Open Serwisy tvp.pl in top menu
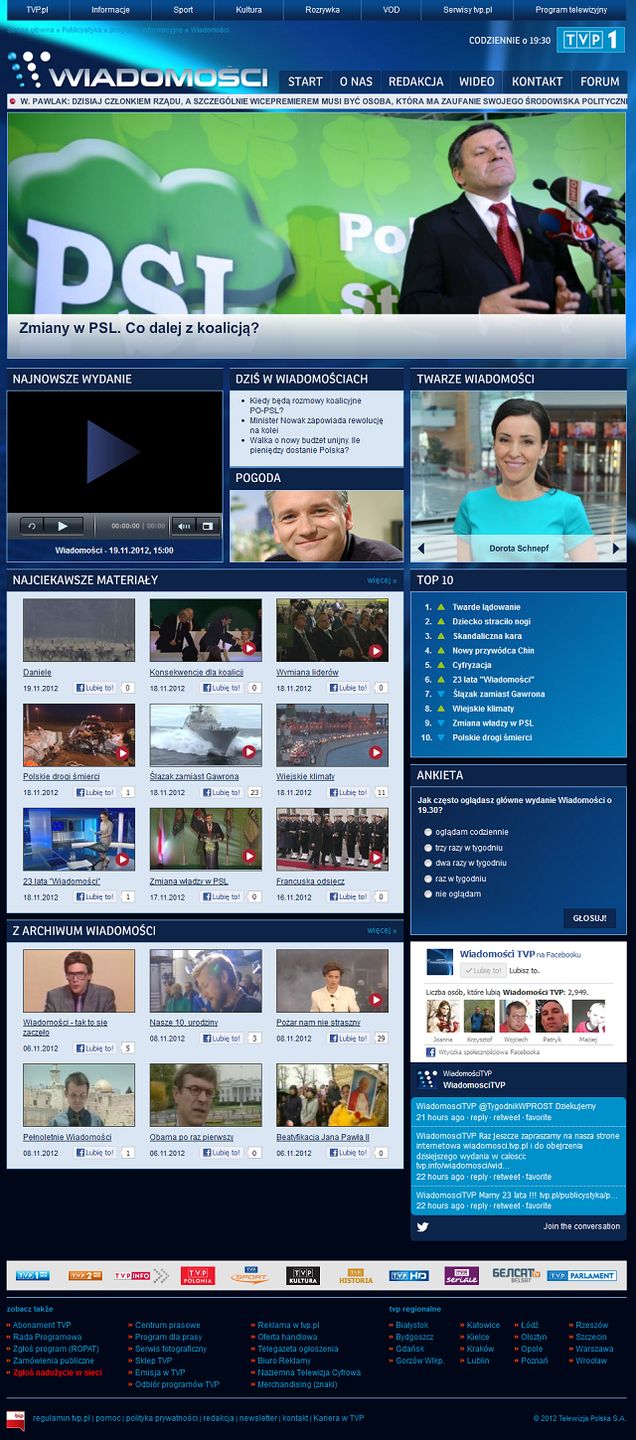Image resolution: width=636 pixels, height=1440 pixels. pos(468,9)
